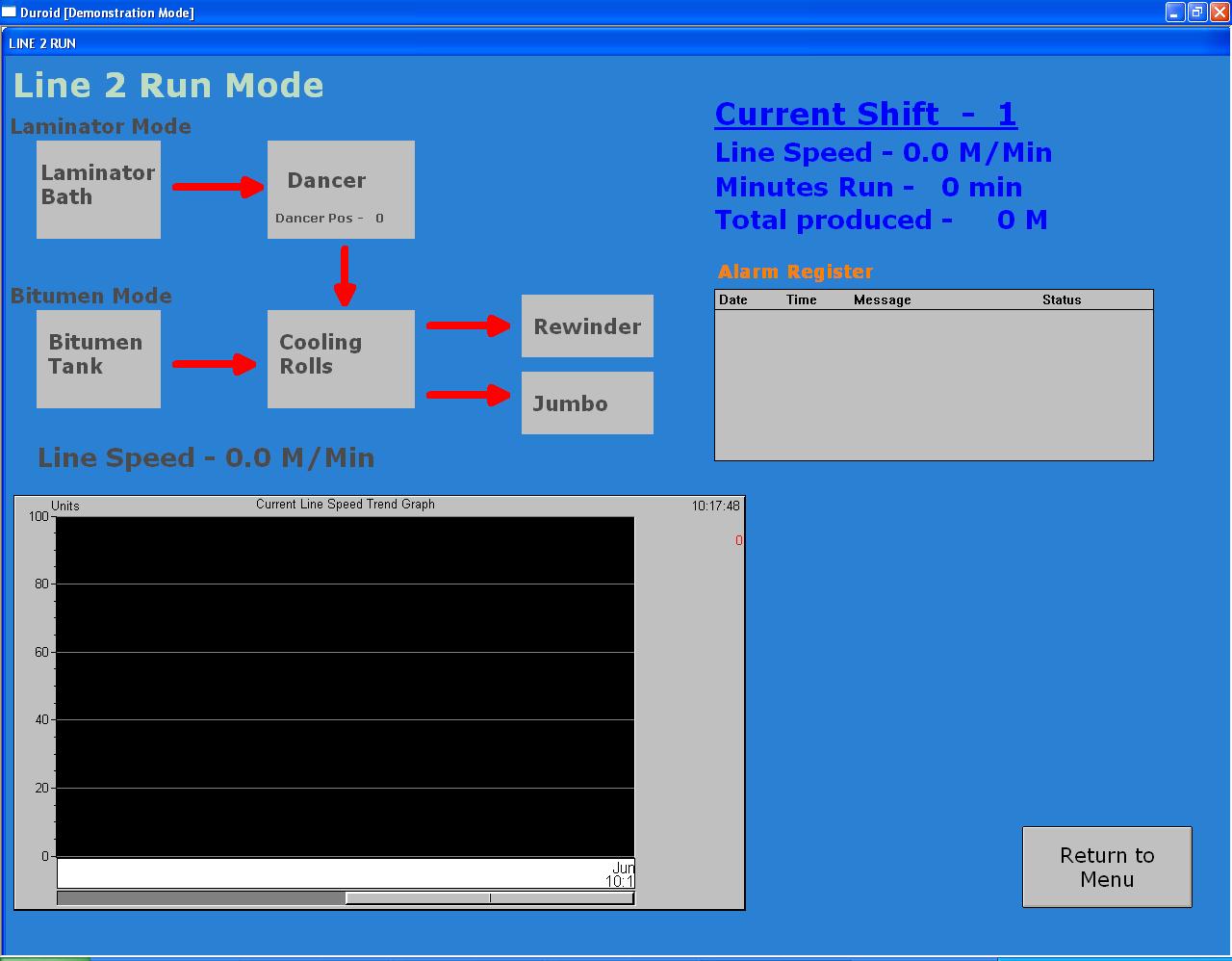Click the Dancer block

point(341,190)
